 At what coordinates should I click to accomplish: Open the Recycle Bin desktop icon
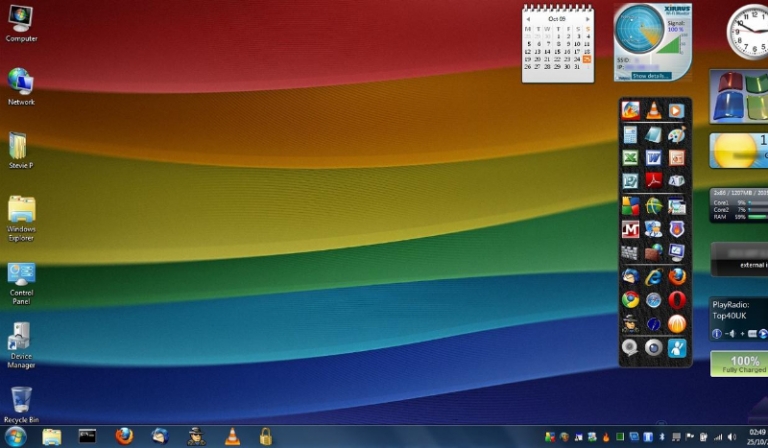click(x=20, y=402)
